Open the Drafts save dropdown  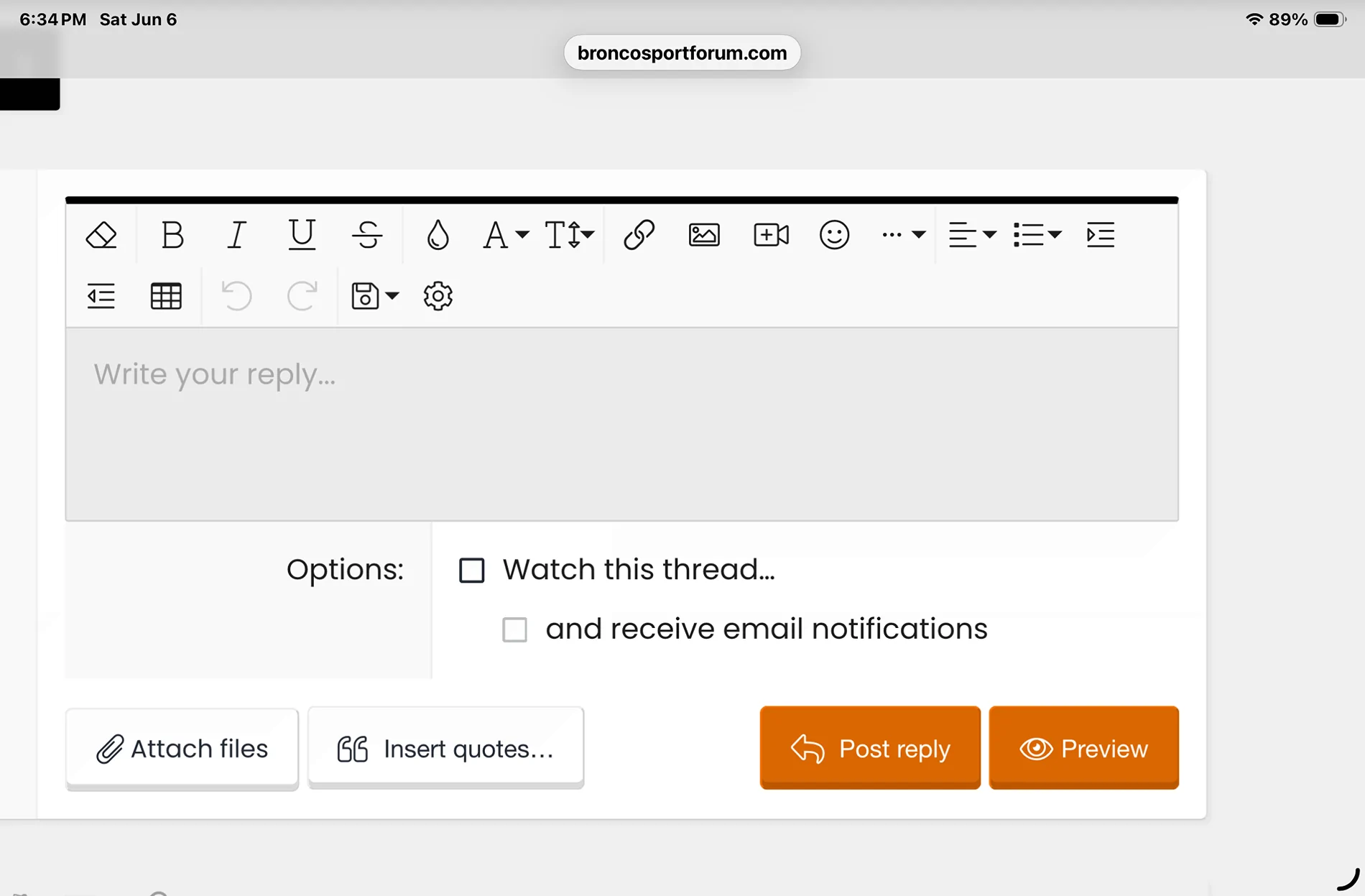coord(375,296)
